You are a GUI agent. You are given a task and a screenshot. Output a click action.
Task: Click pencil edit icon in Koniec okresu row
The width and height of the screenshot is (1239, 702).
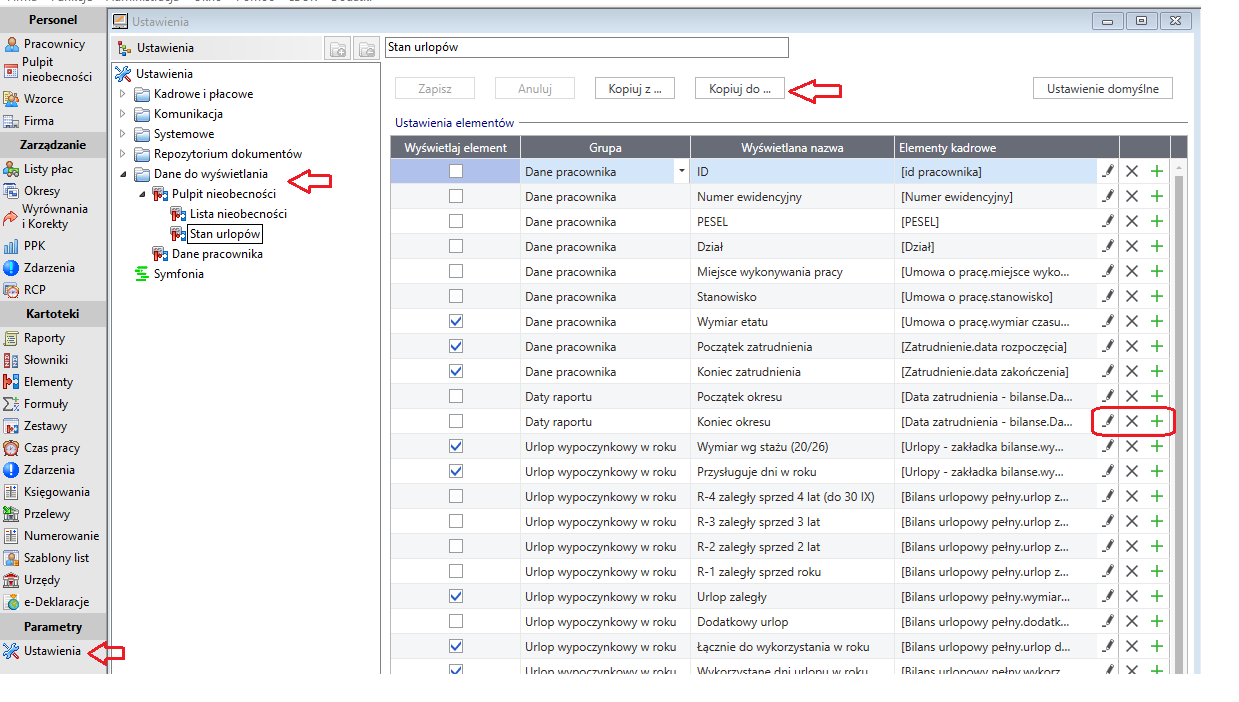coord(1108,421)
